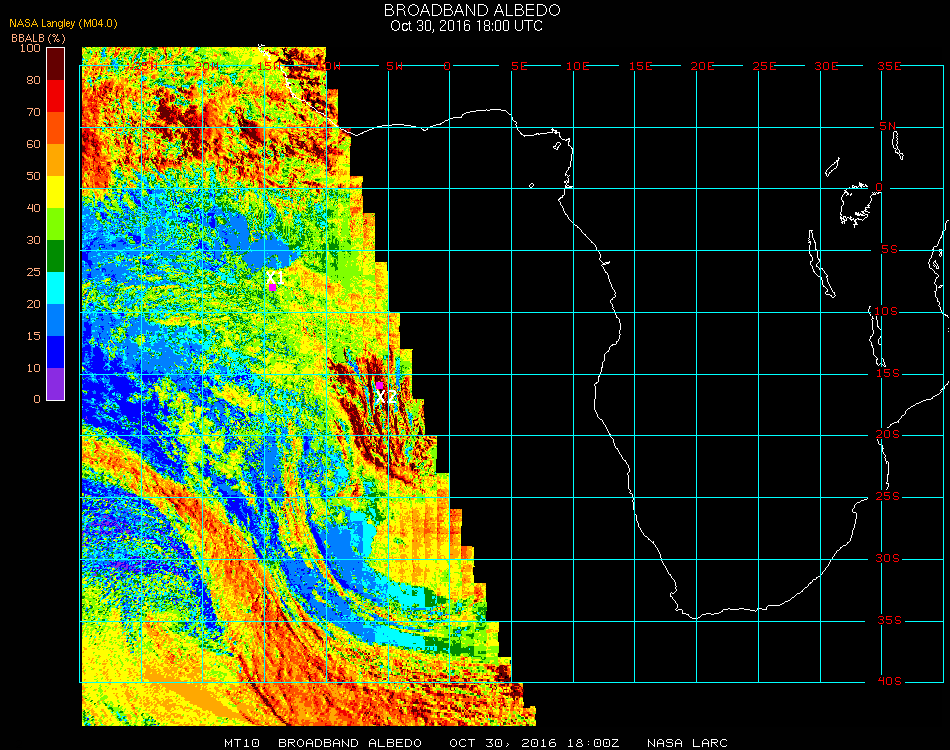Click the '35E' longitude label
950x750 pixels.
click(x=889, y=66)
